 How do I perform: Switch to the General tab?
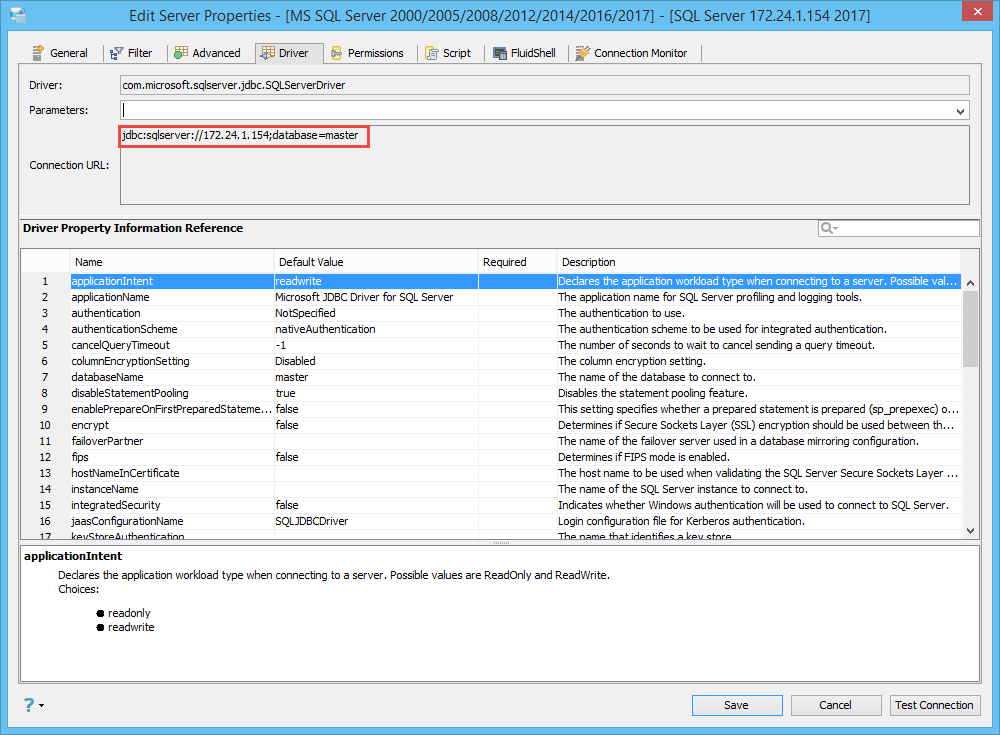pos(61,53)
